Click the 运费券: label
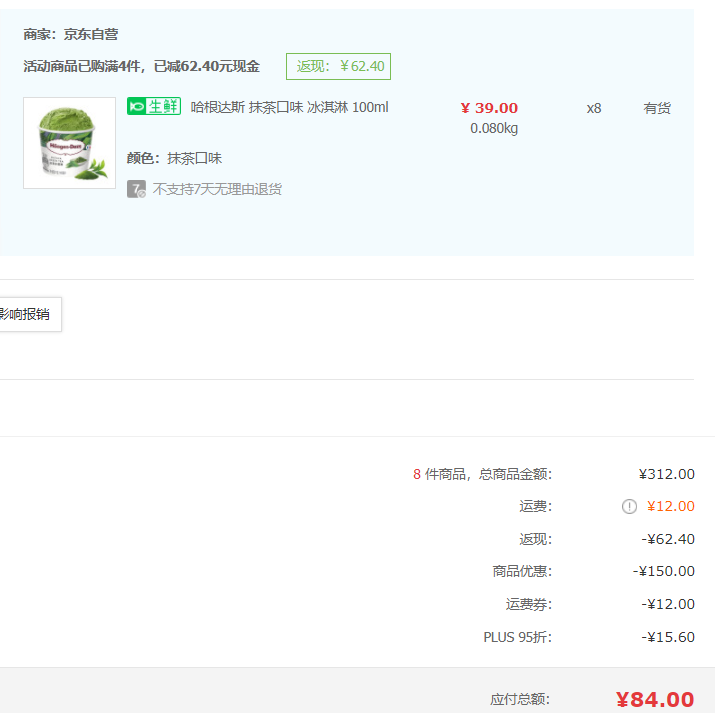Image resolution: width=715 pixels, height=713 pixels. 529,604
